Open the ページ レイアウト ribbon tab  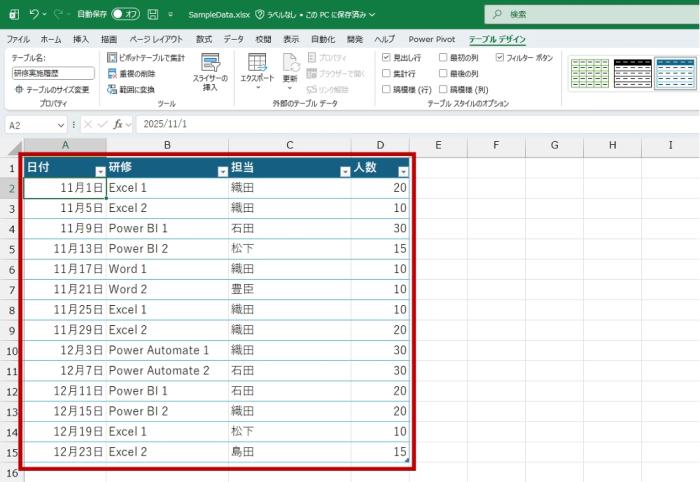pyautogui.click(x=156, y=38)
